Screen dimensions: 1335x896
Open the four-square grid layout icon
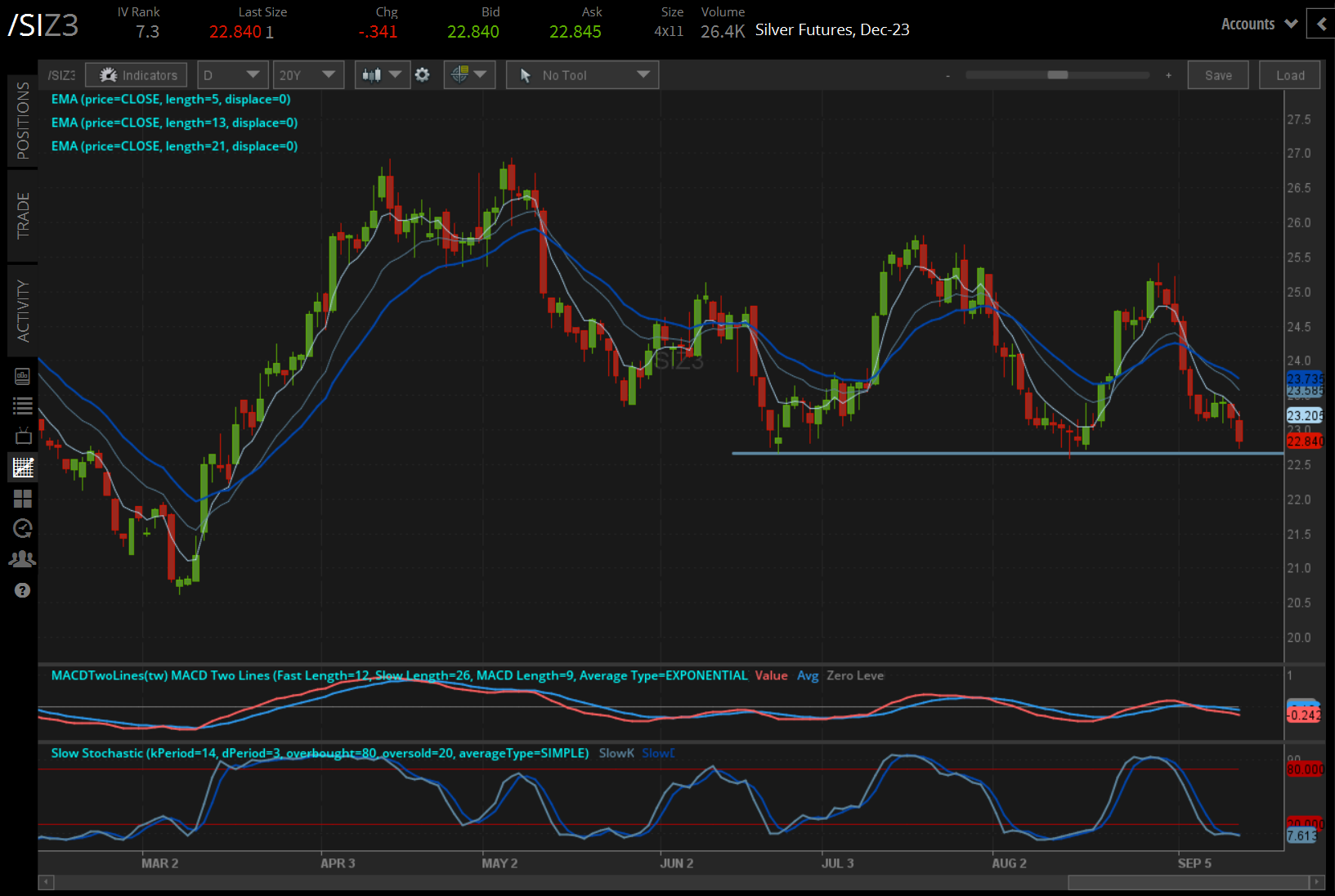click(23, 499)
